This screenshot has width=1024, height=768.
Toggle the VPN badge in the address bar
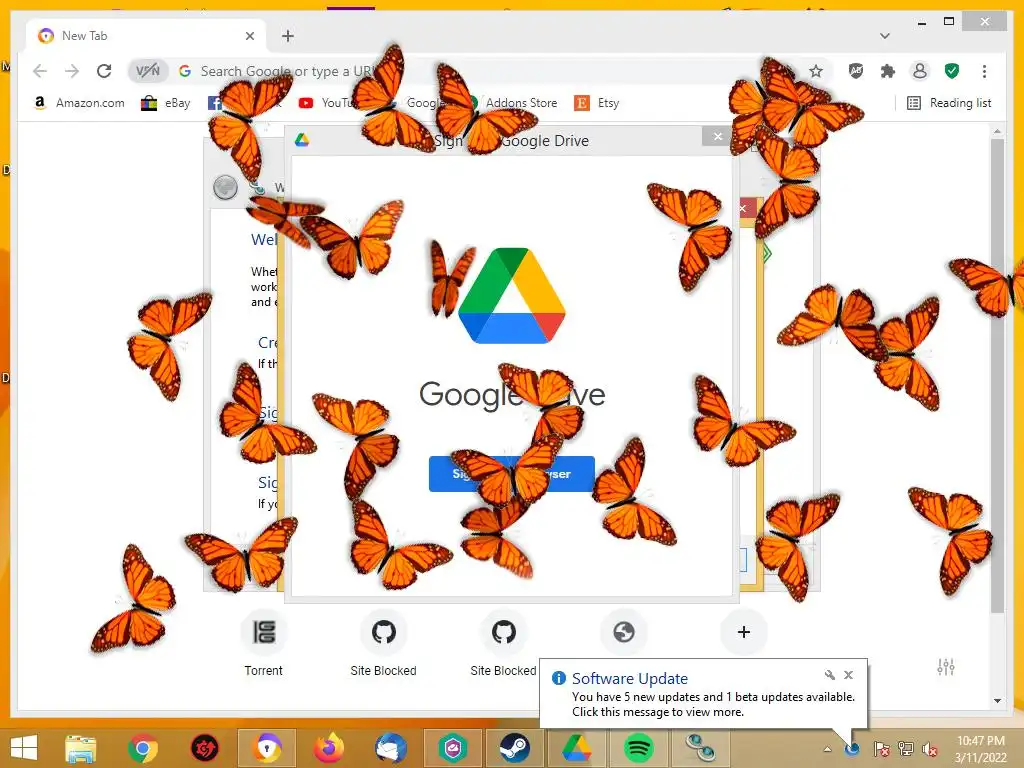point(148,71)
